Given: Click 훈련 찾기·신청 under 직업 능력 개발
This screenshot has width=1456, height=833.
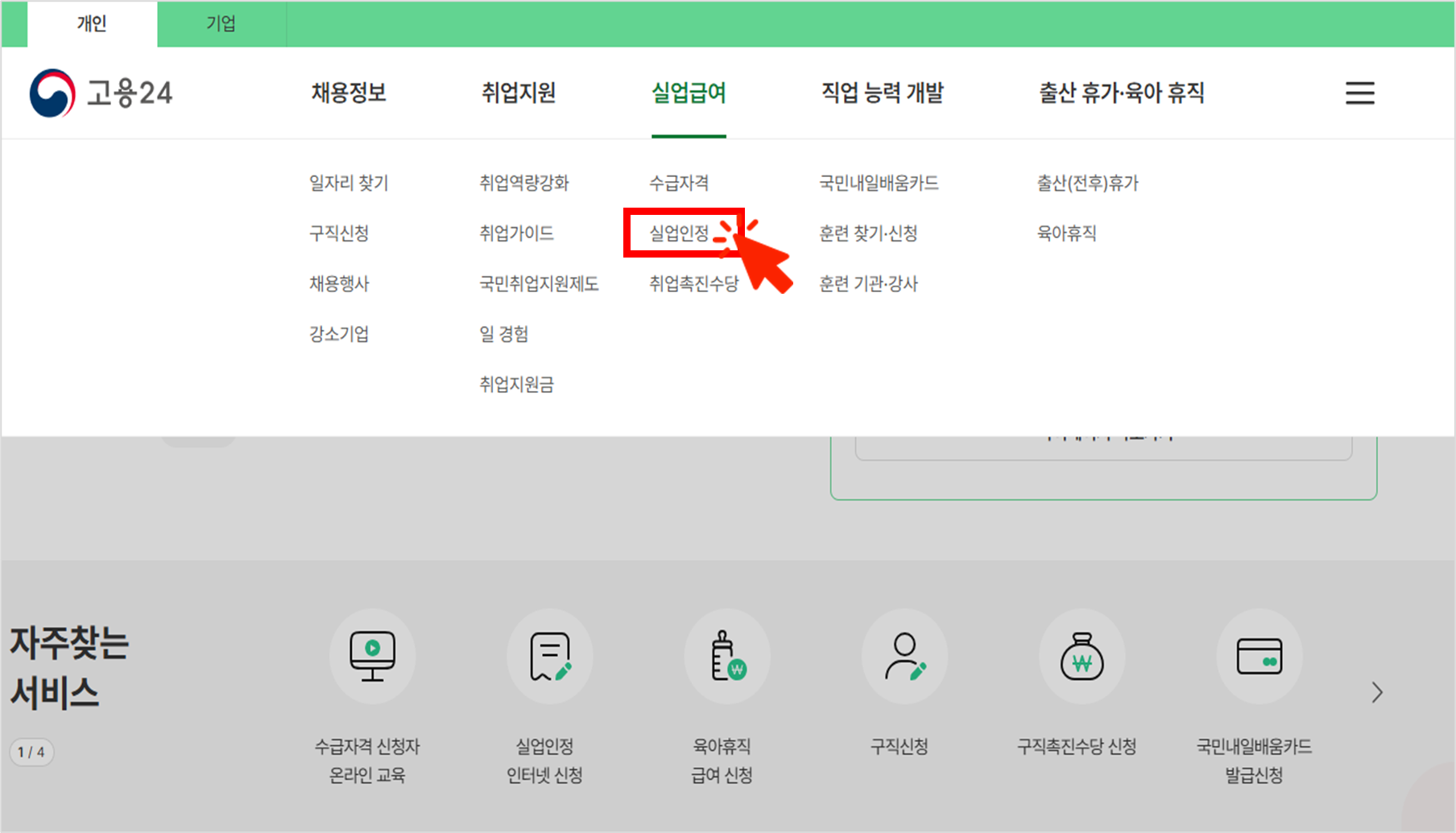Looking at the screenshot, I should pos(870,233).
